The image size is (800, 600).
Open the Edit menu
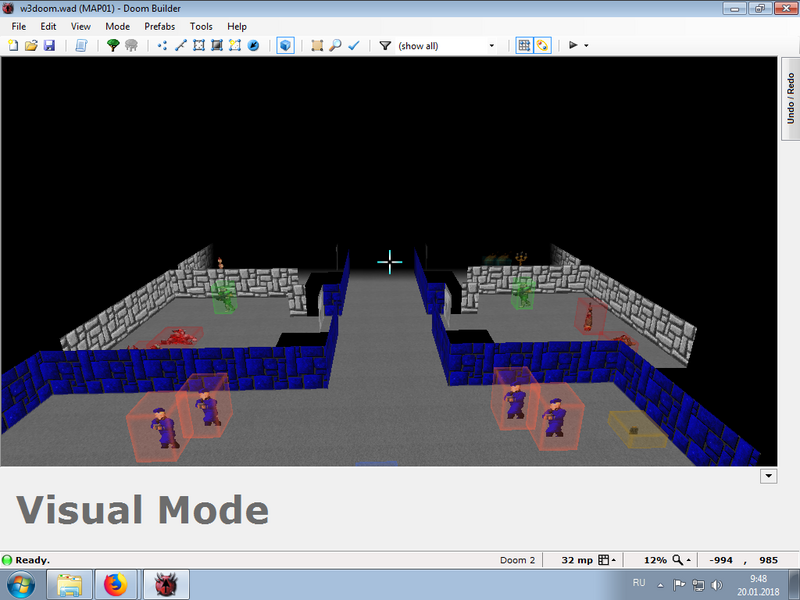pyautogui.click(x=48, y=26)
